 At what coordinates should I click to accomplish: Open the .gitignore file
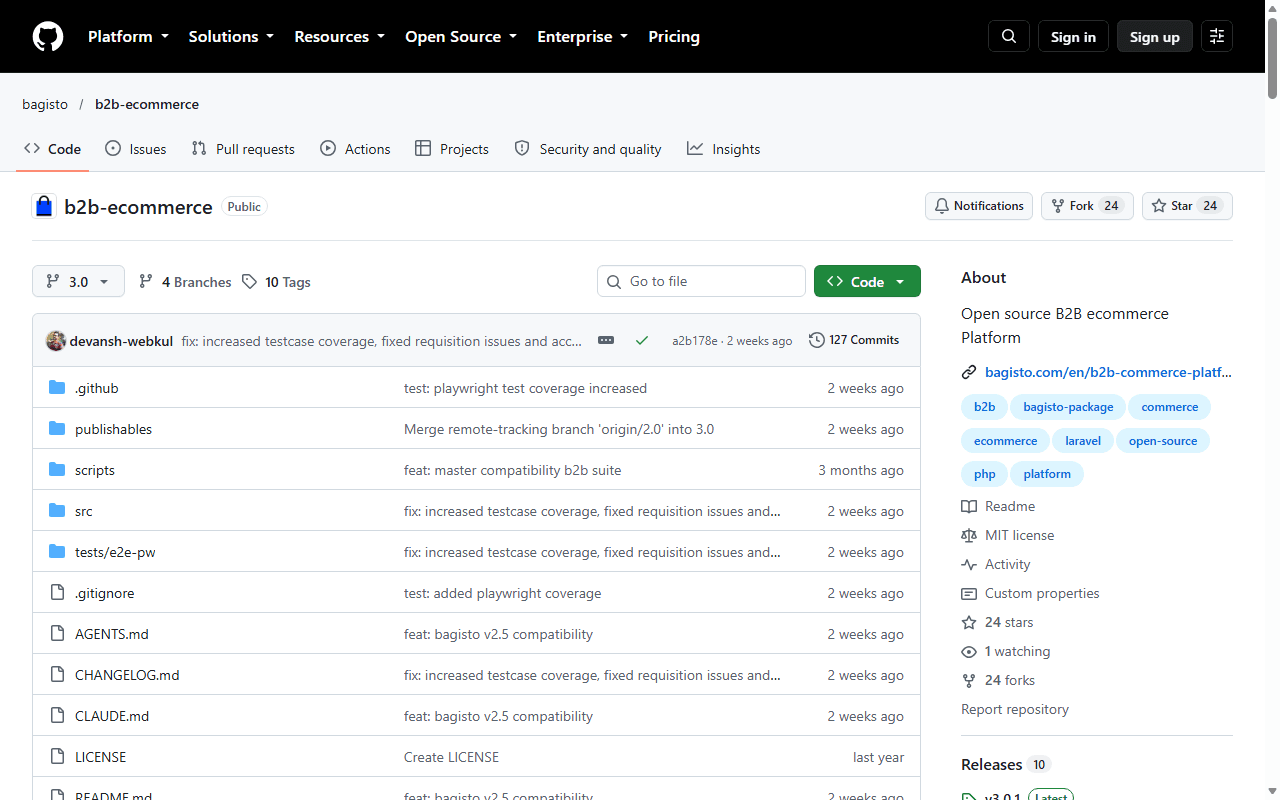(x=104, y=593)
